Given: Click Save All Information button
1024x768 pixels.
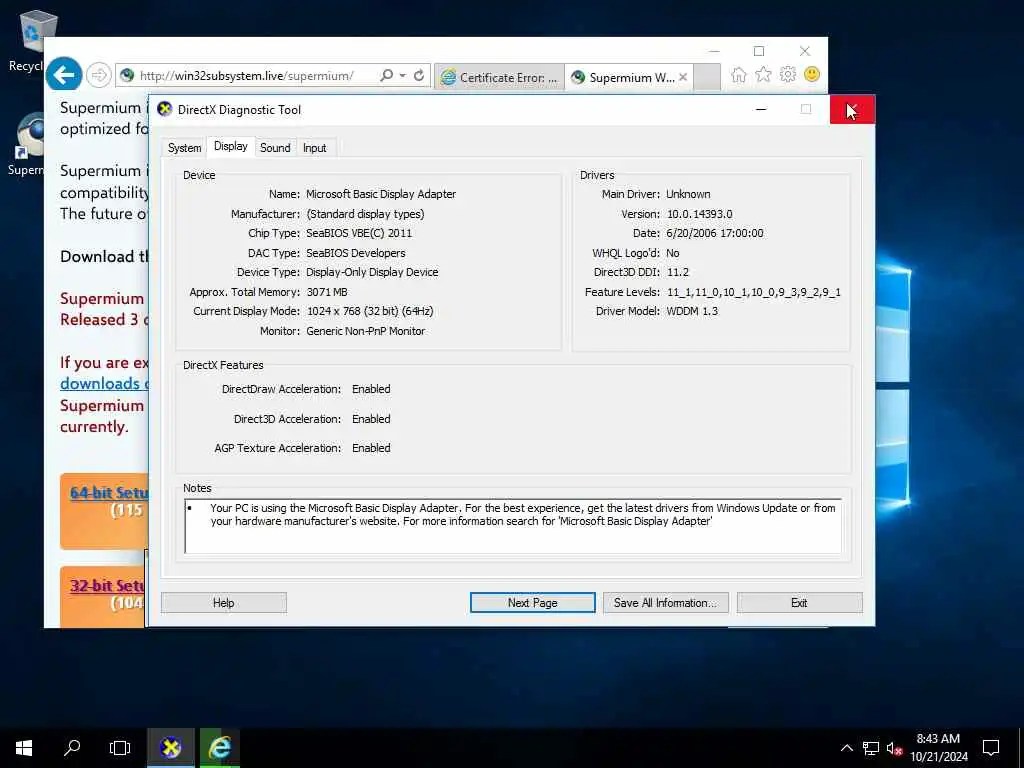Looking at the screenshot, I should tap(665, 603).
